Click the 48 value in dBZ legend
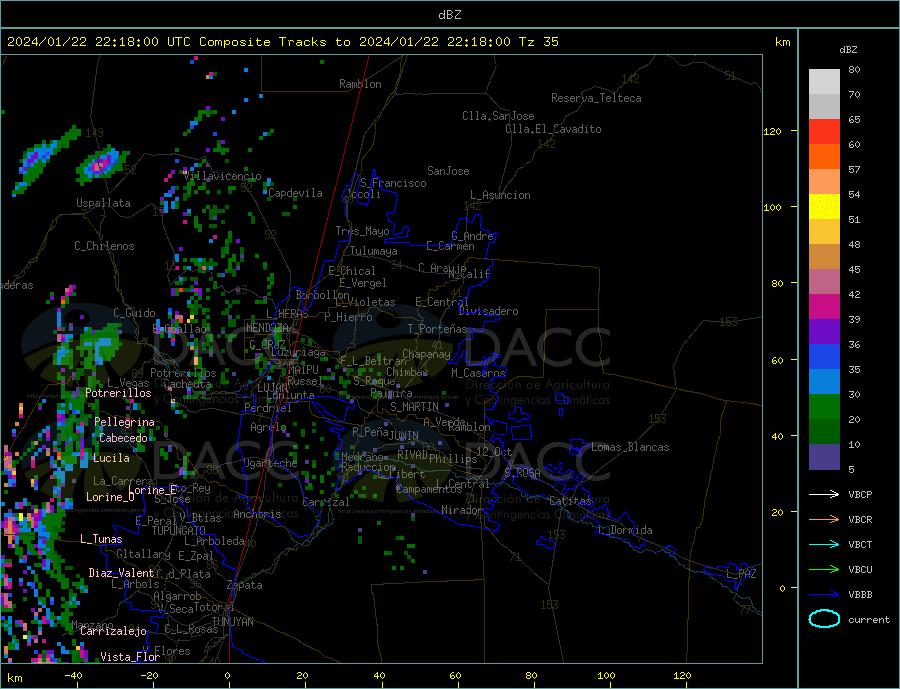The height and width of the screenshot is (689, 900). pos(854,245)
